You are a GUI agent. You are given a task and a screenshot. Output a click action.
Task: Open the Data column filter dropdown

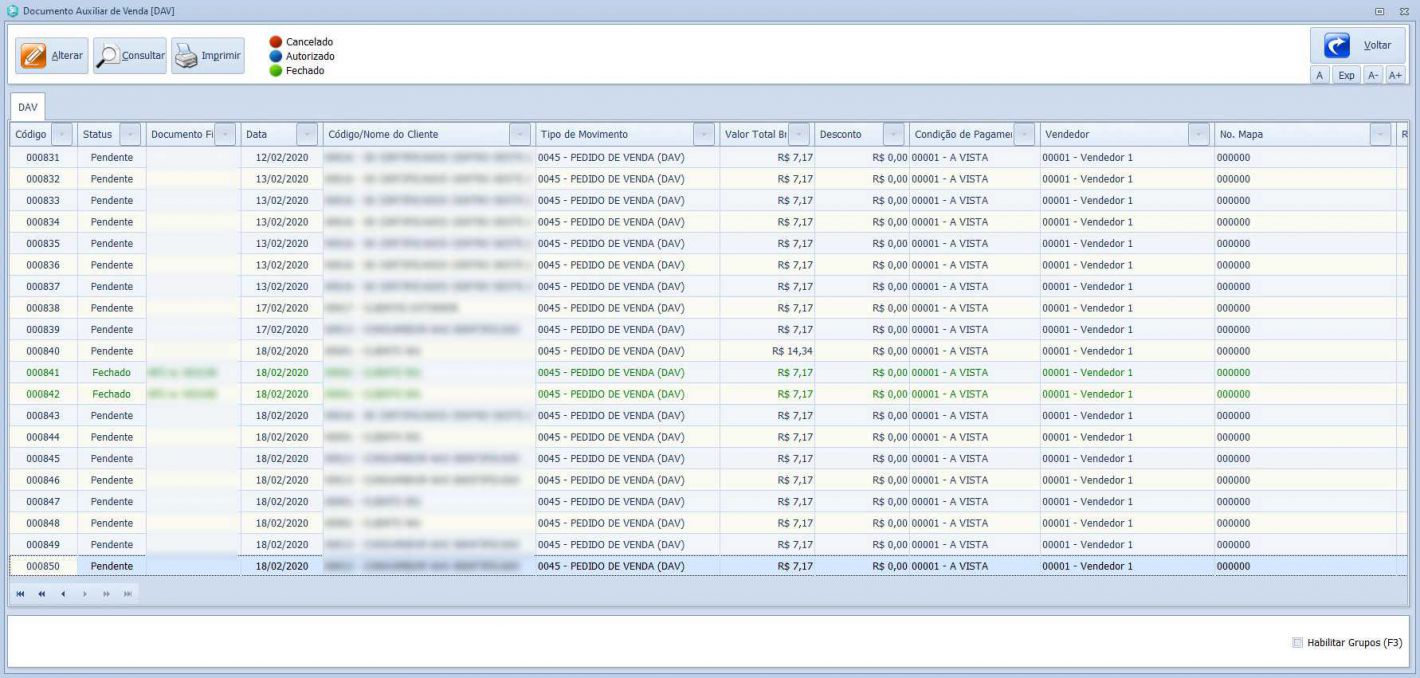pyautogui.click(x=306, y=134)
